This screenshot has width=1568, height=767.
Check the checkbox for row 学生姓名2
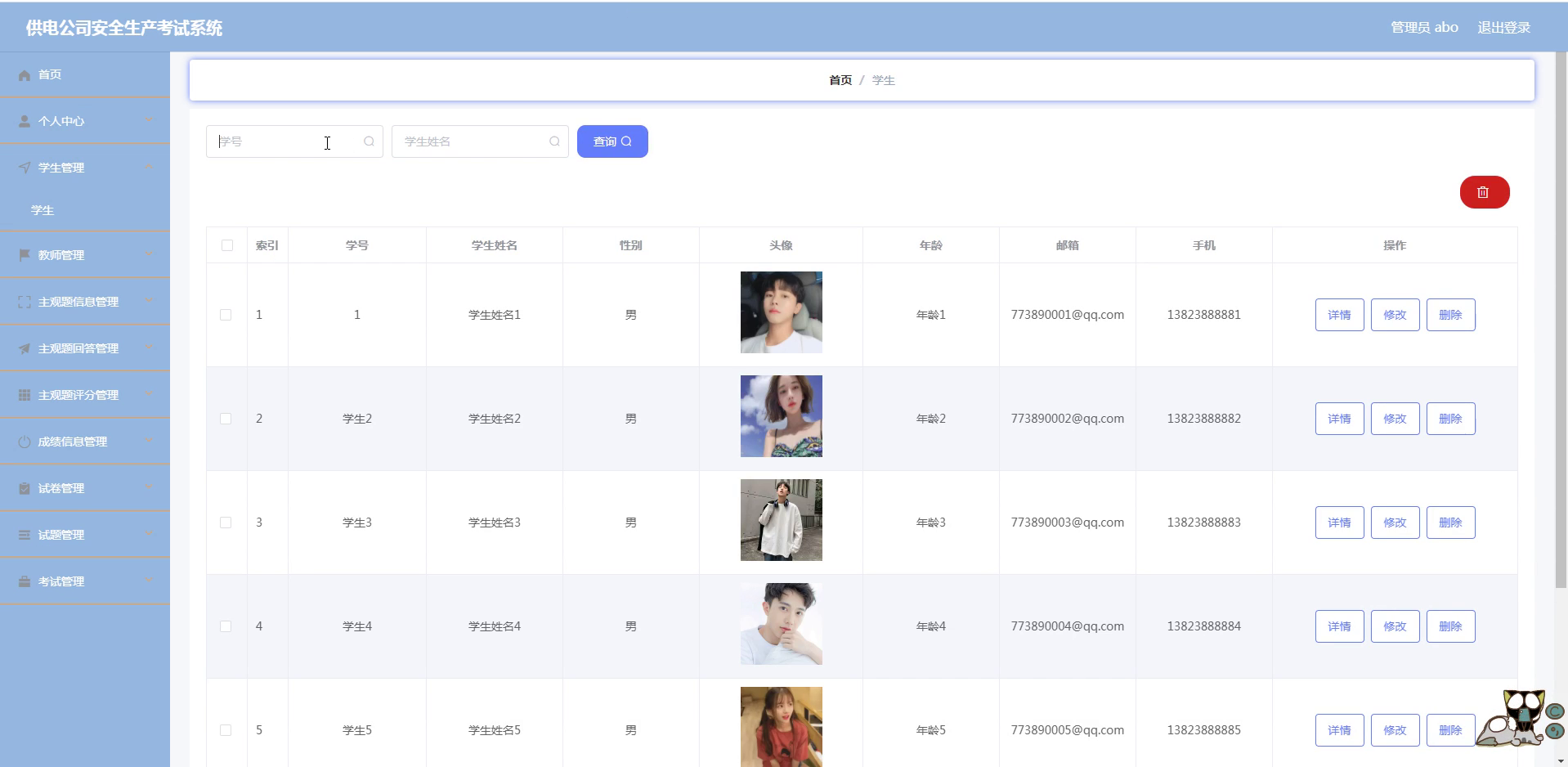[x=226, y=419]
